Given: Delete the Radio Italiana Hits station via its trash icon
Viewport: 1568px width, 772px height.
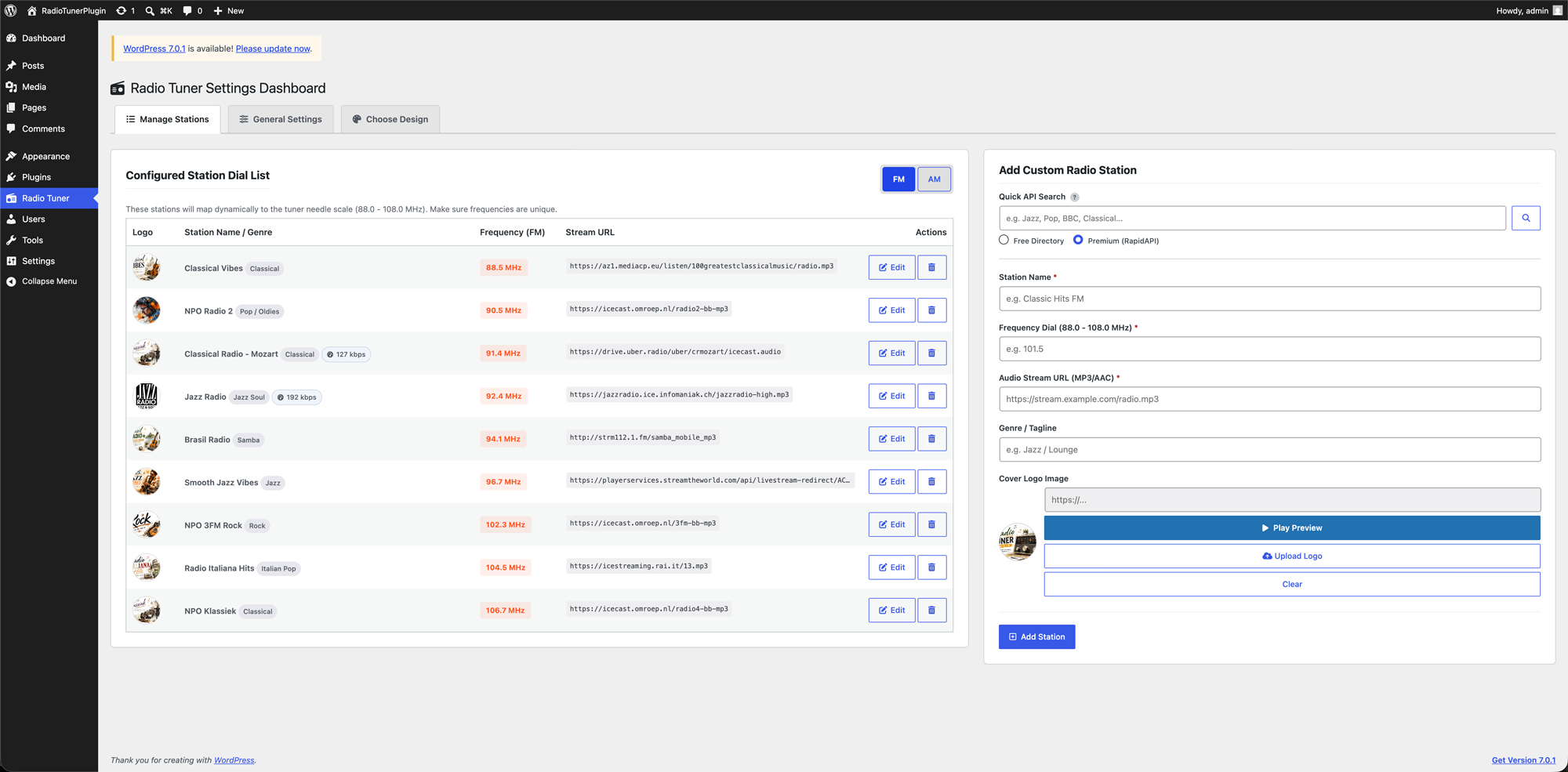Looking at the screenshot, I should pyautogui.click(x=931, y=567).
